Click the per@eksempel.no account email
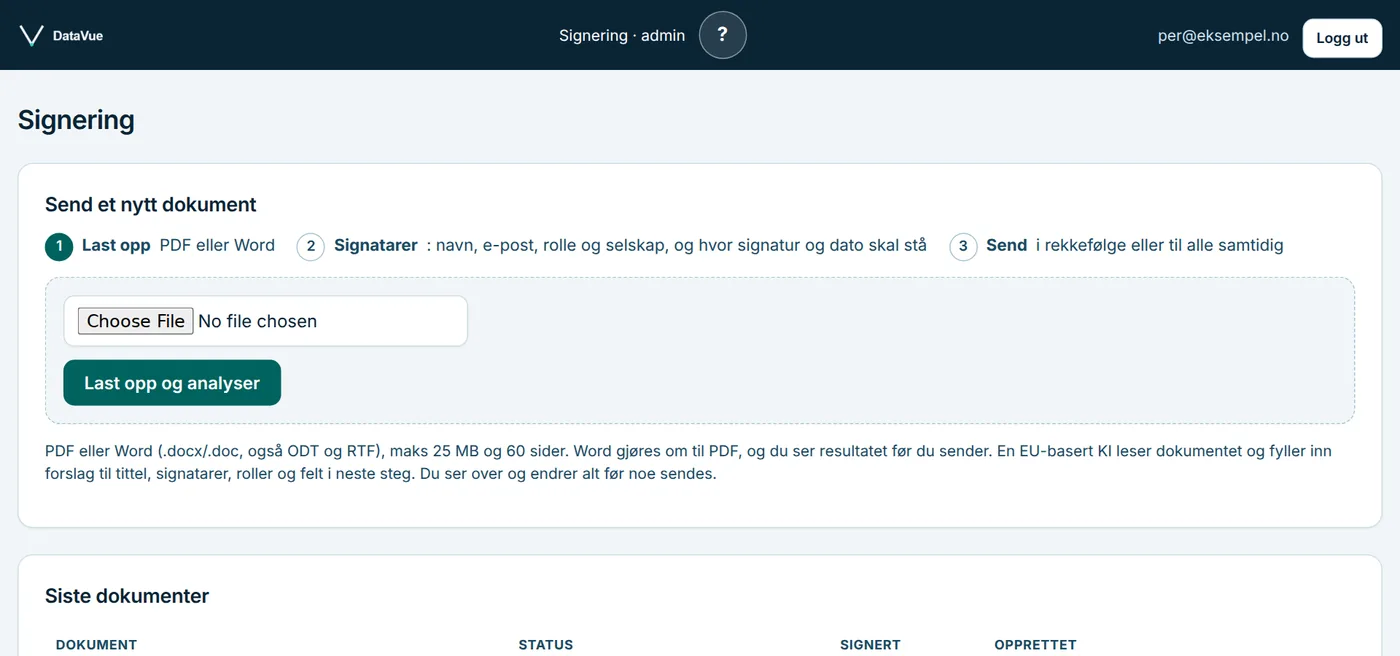Viewport: 1400px width, 656px height. pyautogui.click(x=1223, y=35)
